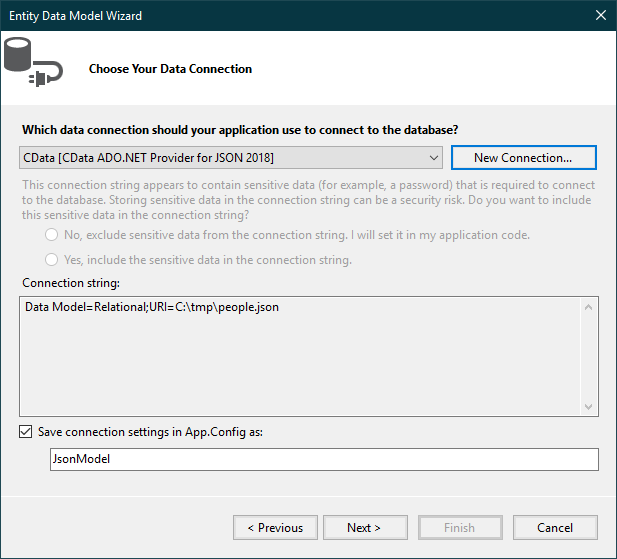Image resolution: width=617 pixels, height=559 pixels.
Task: Click the 'Which data connection' question label
Action: (240, 130)
